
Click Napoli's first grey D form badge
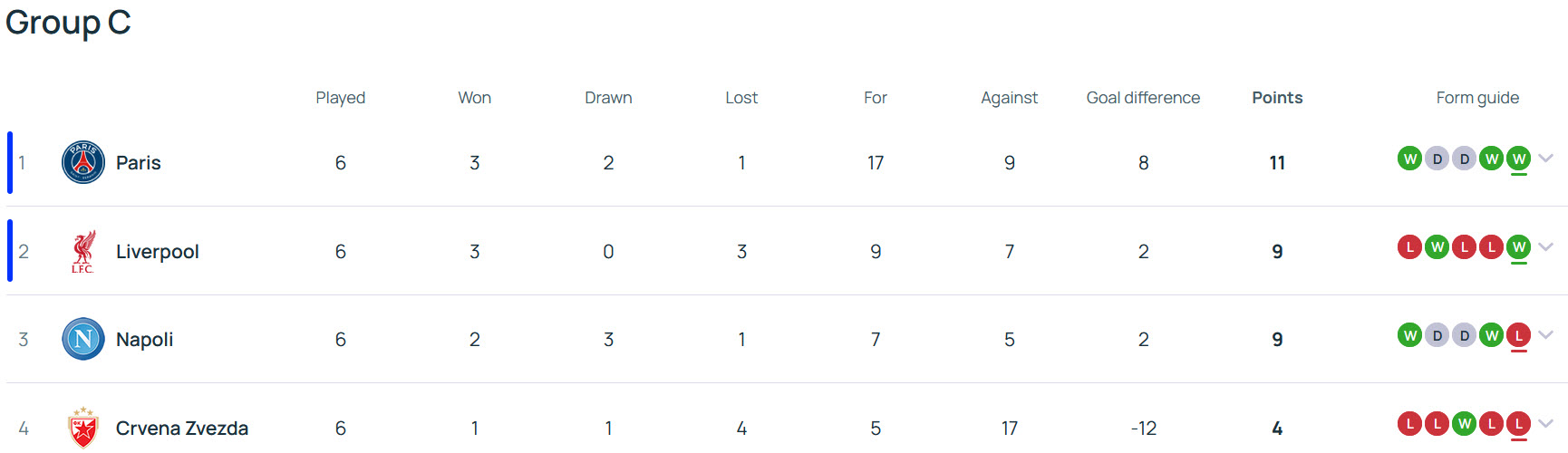[1437, 336]
